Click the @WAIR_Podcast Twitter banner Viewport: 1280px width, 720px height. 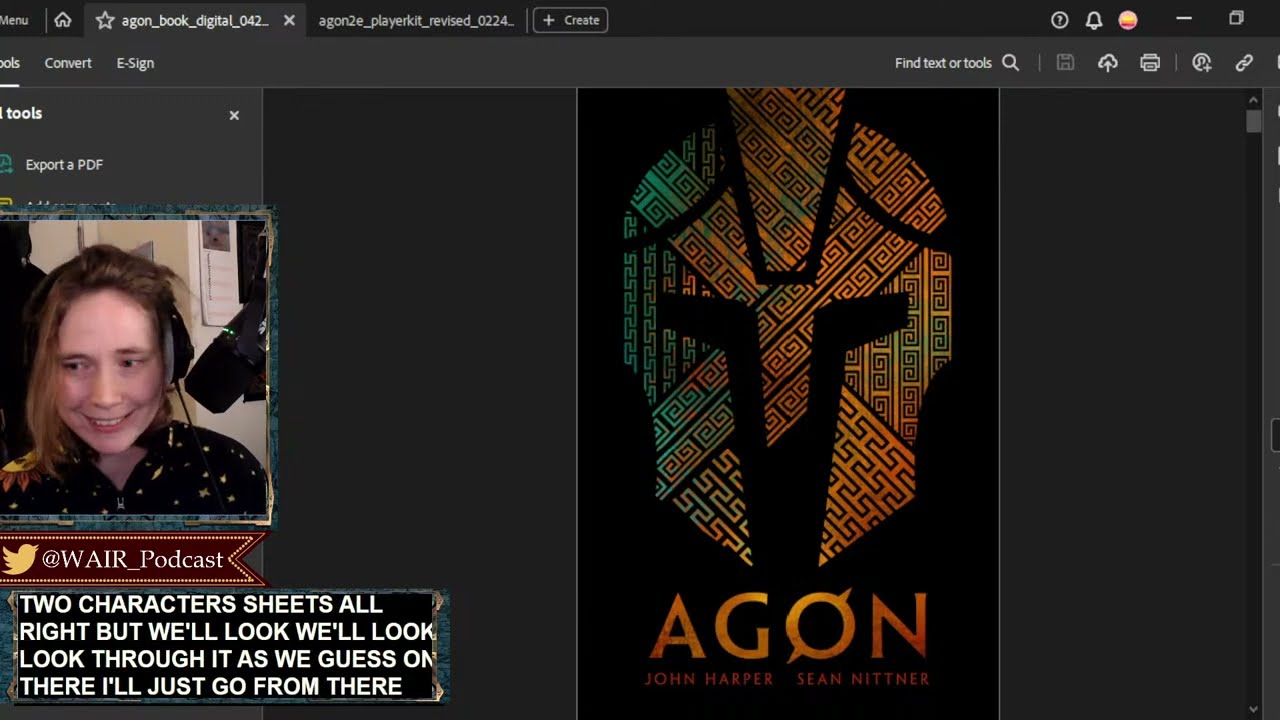click(x=130, y=560)
